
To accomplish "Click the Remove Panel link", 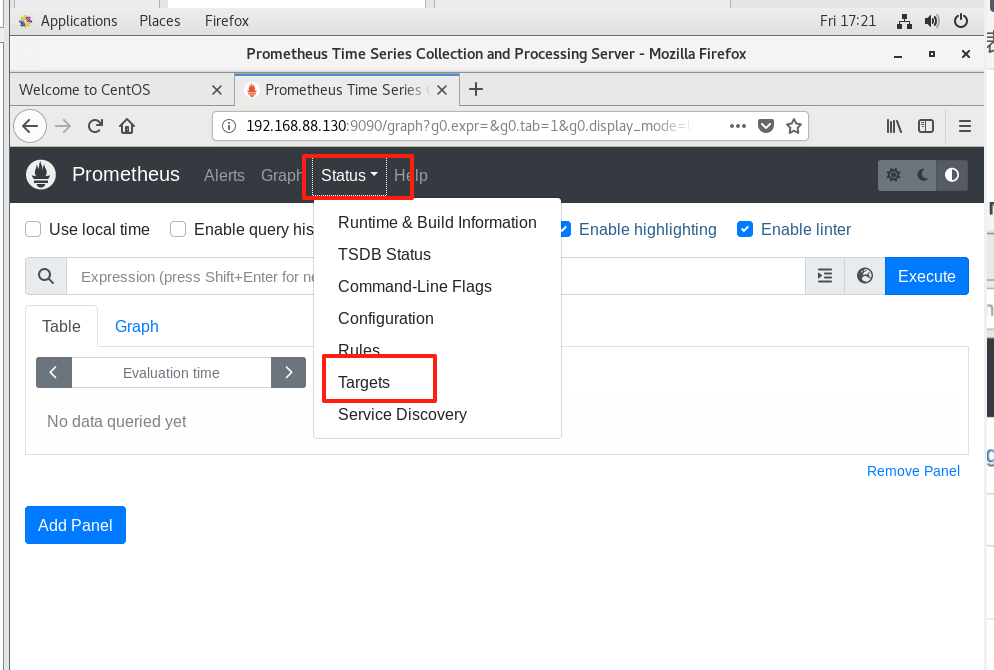I will 913,471.
